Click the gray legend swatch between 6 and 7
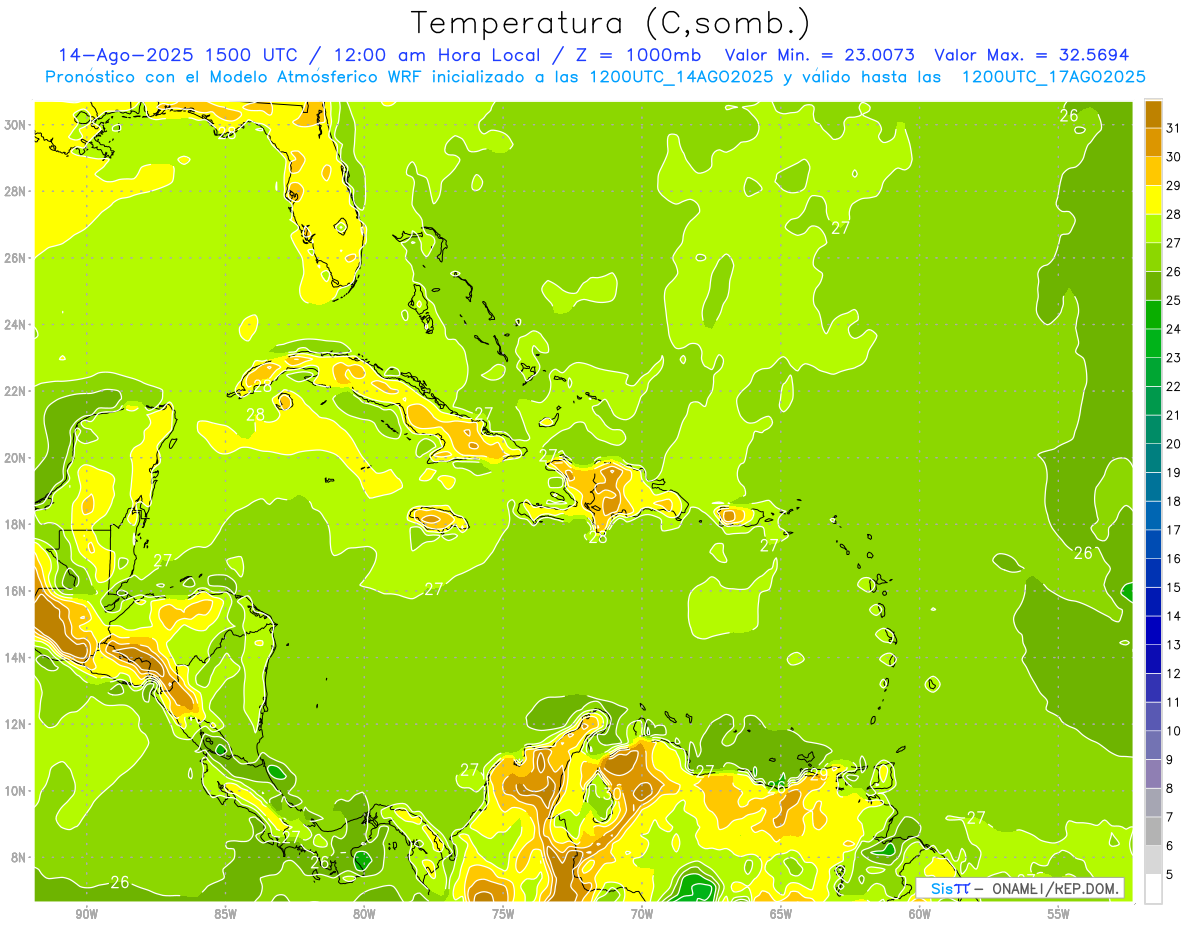 1153,831
